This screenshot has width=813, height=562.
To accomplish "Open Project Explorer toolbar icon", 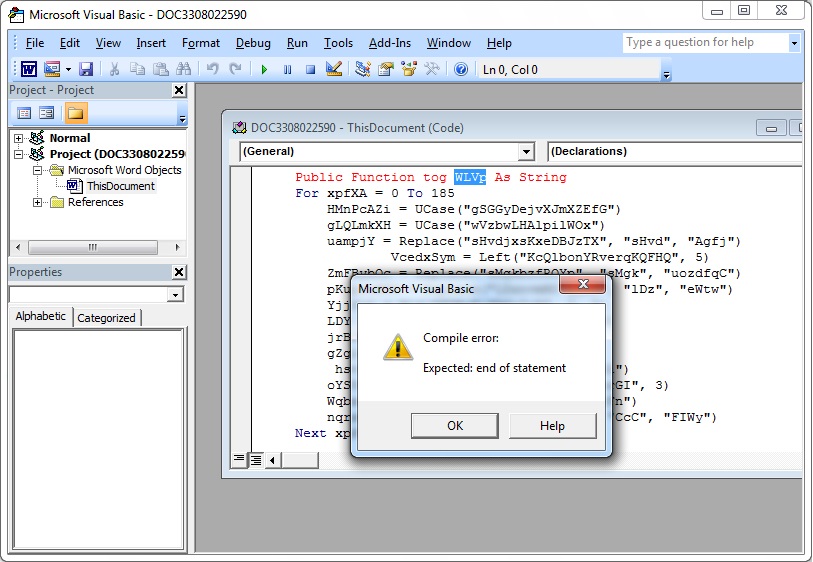I will tap(362, 69).
